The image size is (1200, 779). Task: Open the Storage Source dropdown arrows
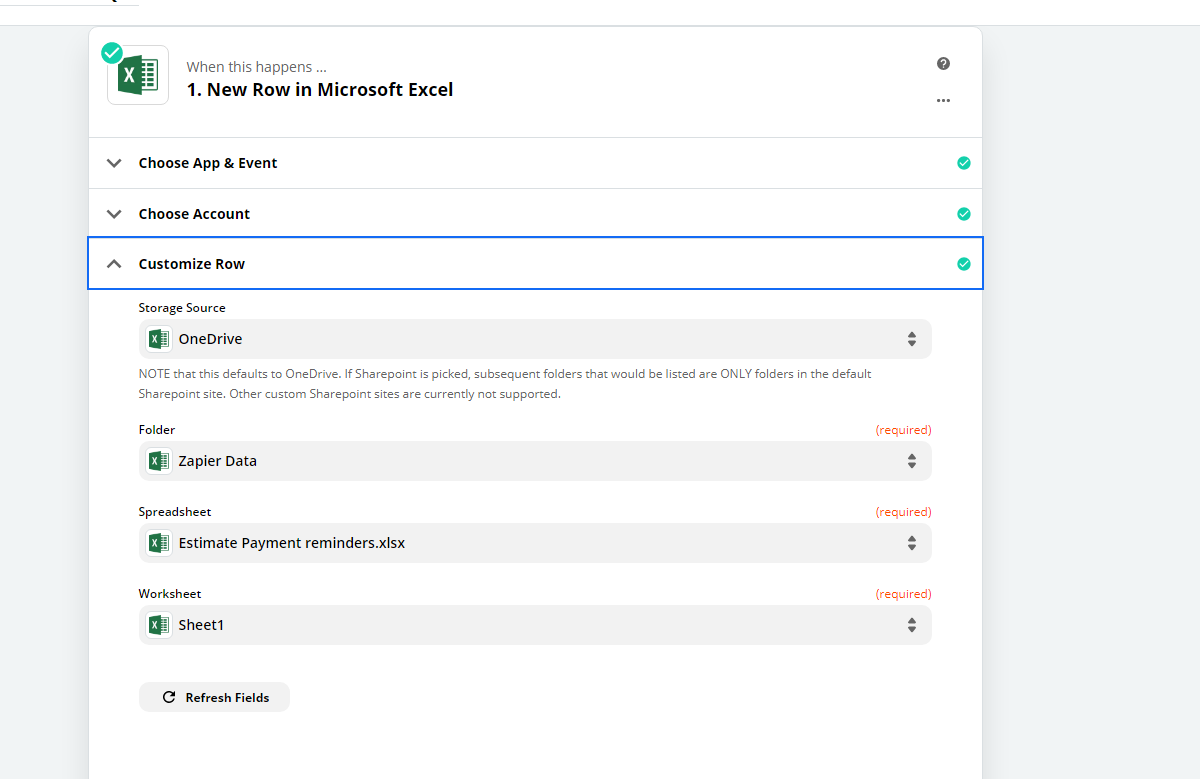coord(912,339)
